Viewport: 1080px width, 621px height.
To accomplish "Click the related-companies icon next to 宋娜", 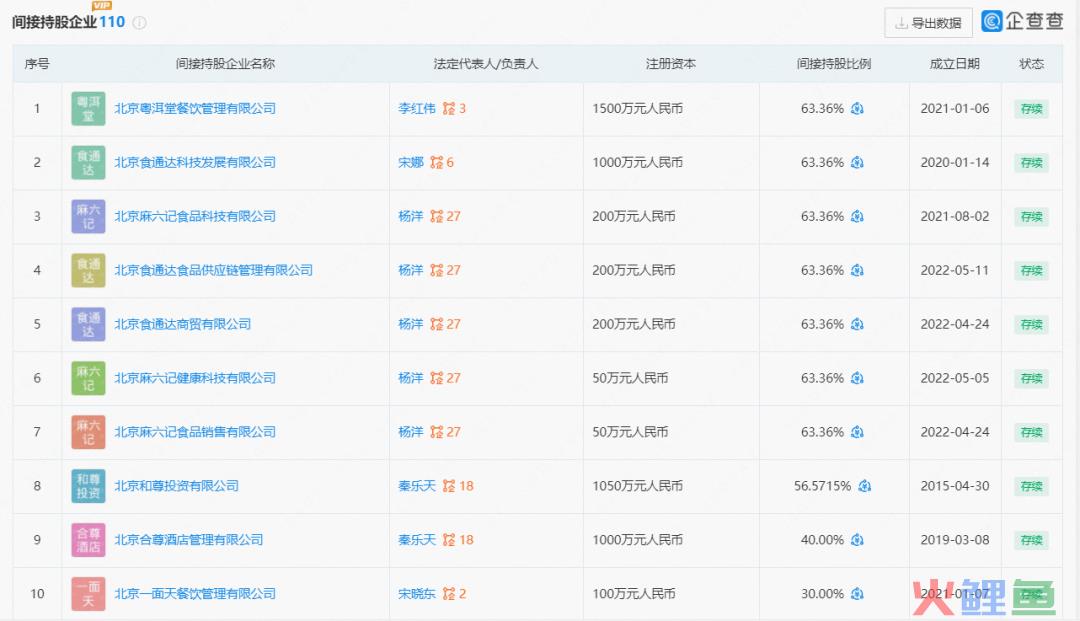I will tap(437, 162).
